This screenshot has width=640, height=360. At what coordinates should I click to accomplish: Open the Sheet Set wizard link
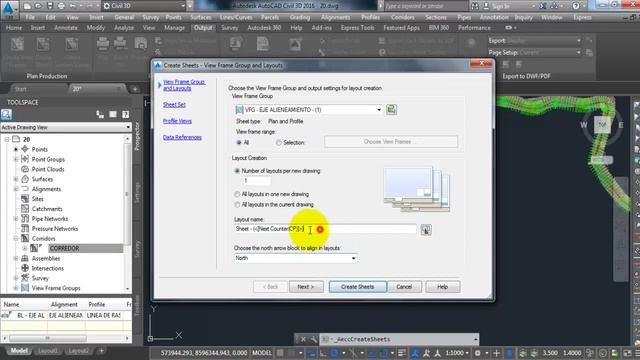174,104
